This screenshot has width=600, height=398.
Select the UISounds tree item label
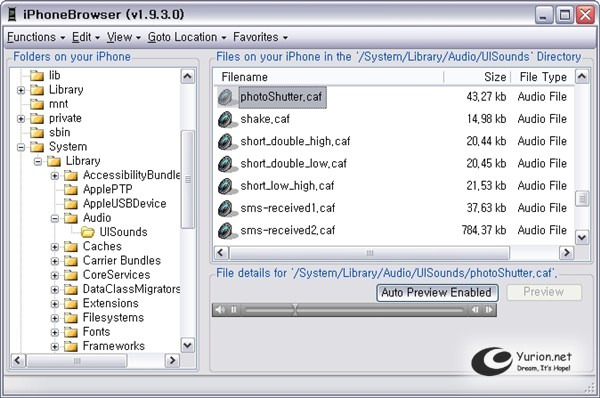coord(123,232)
